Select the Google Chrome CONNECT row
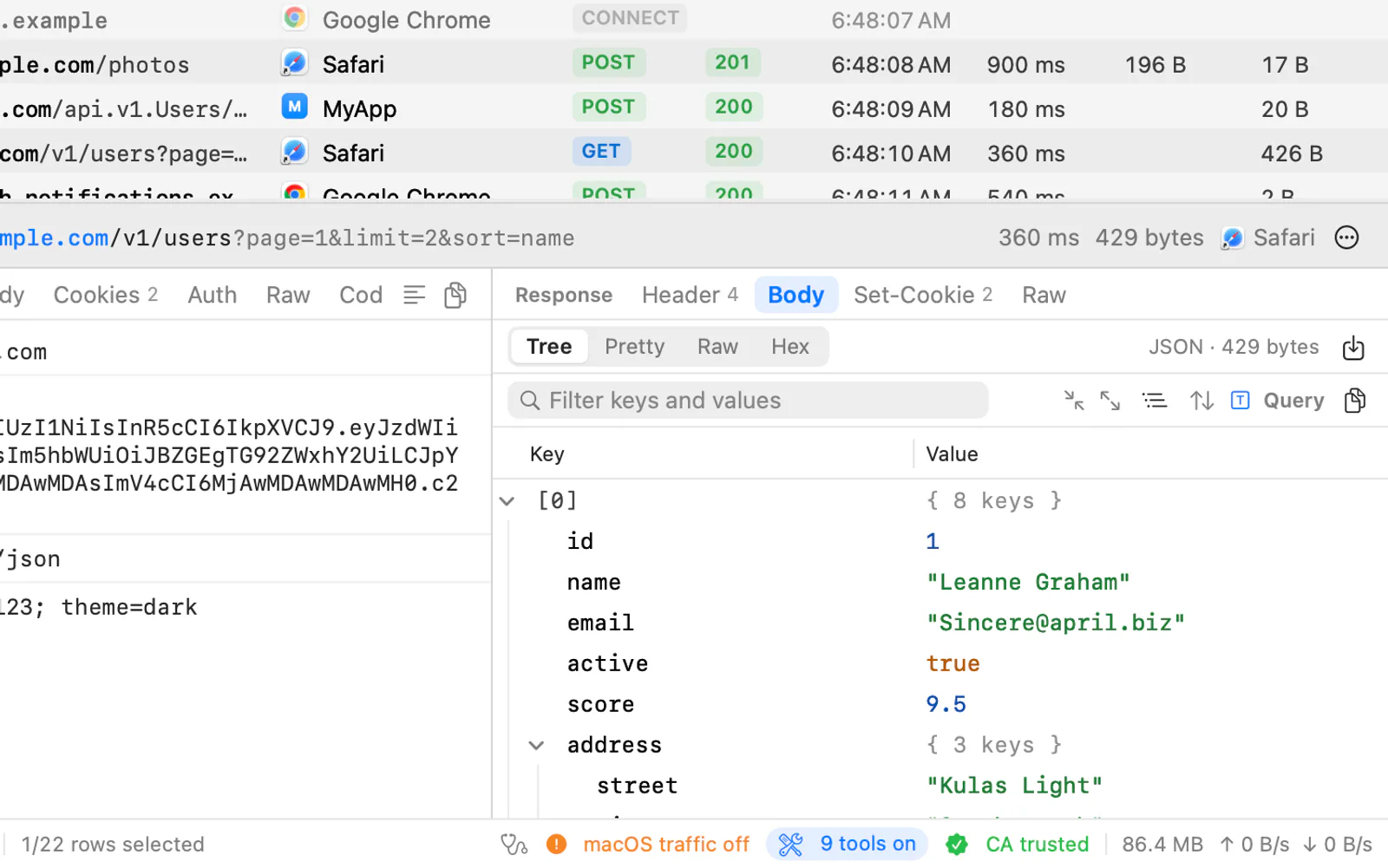 pyautogui.click(x=694, y=19)
